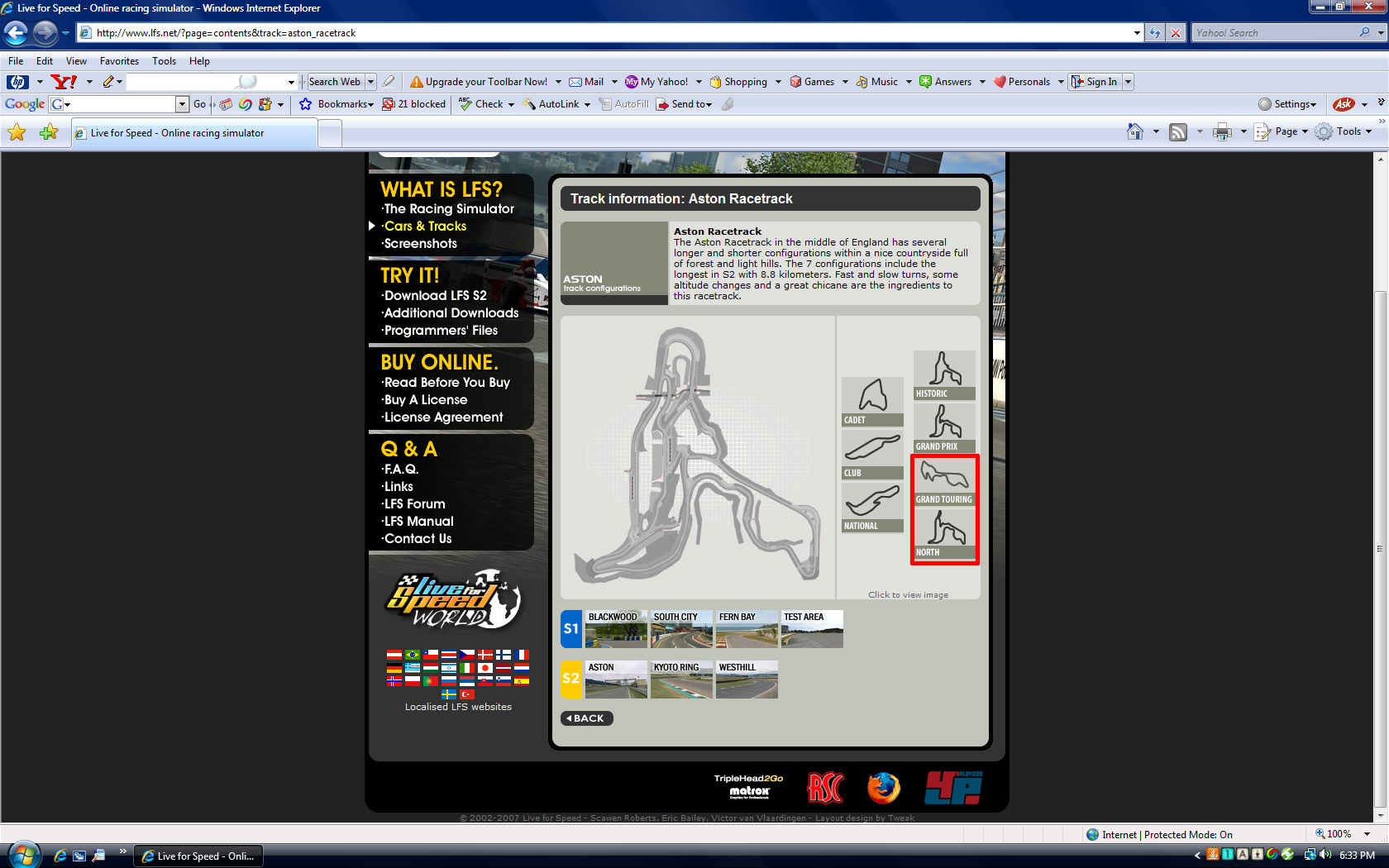The image size is (1389, 868).
Task: Open the Westhill track thumbnail
Action: [x=747, y=680]
